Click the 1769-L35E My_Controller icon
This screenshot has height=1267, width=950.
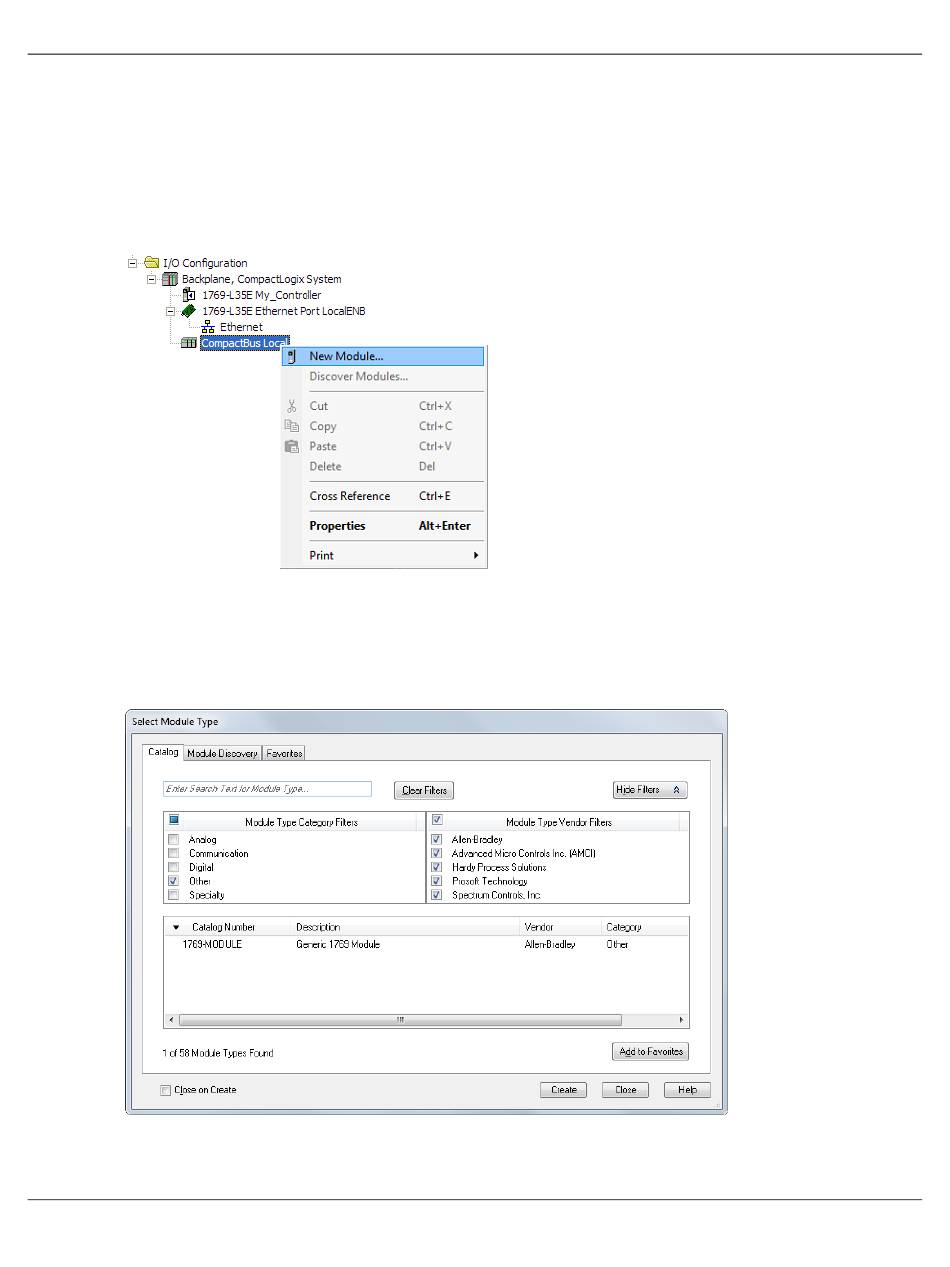point(189,295)
